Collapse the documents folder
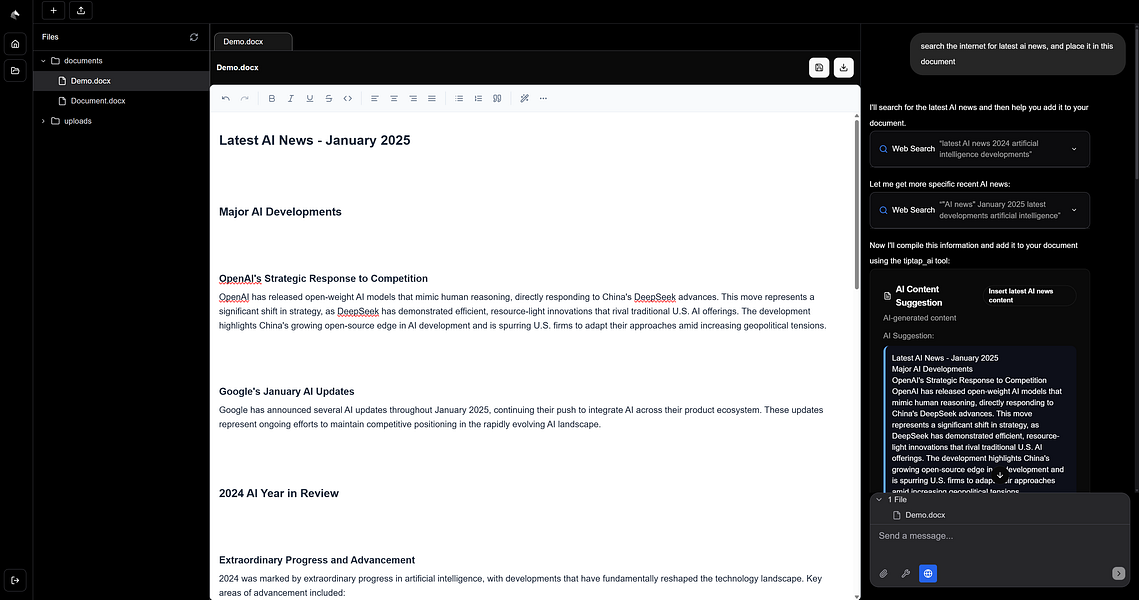This screenshot has width=1139, height=600. point(43,61)
